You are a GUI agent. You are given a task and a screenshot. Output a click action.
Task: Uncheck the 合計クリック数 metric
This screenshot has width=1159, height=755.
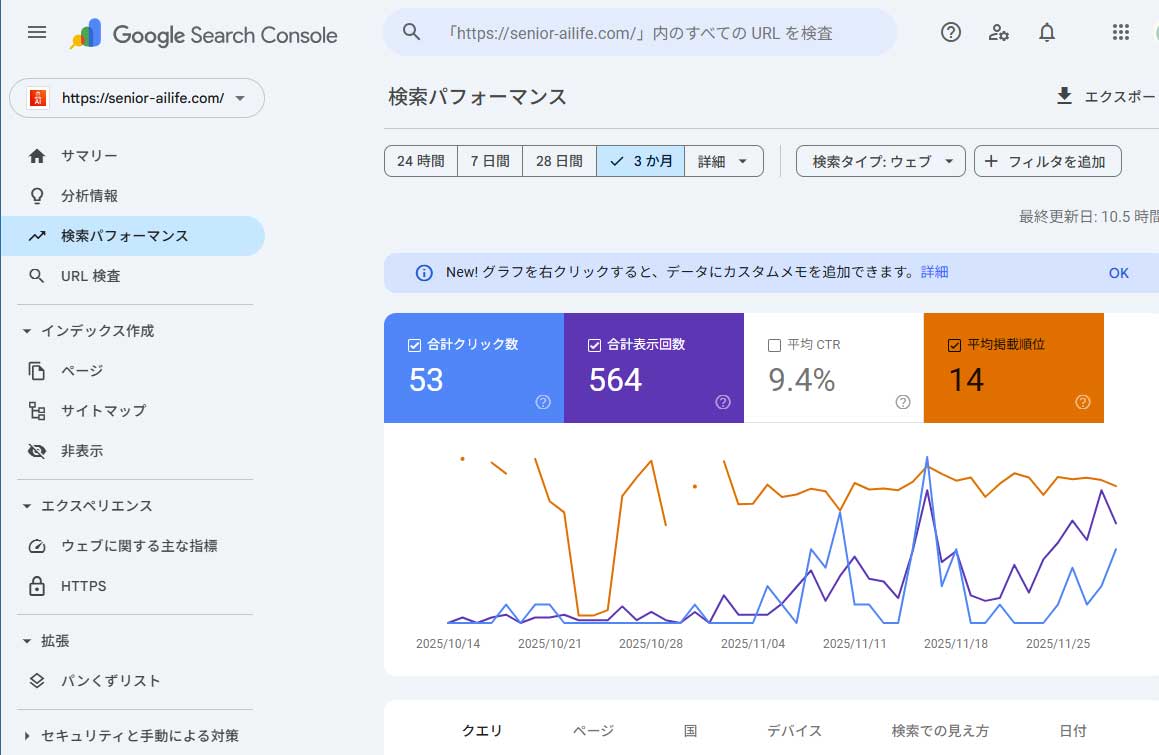click(x=414, y=344)
